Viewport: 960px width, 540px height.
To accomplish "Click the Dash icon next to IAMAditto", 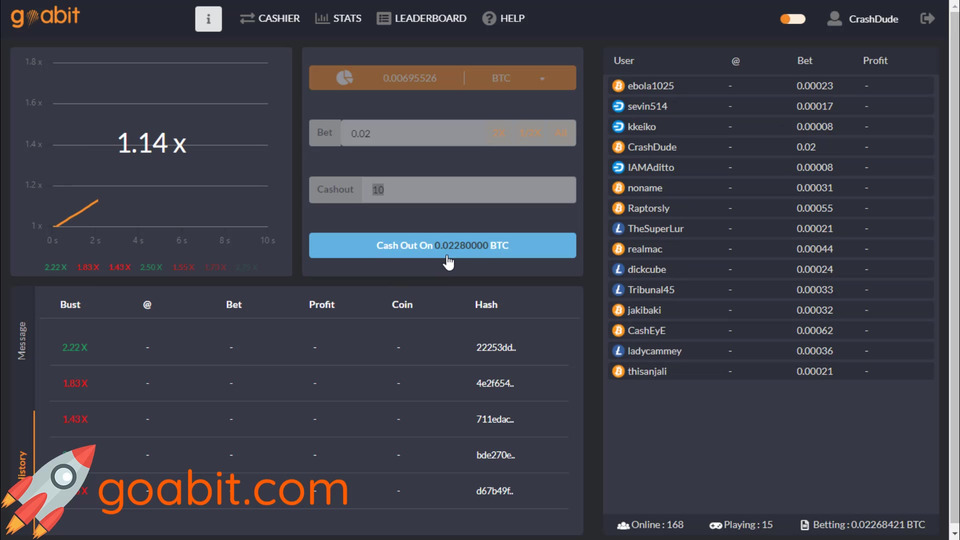I will coord(618,167).
